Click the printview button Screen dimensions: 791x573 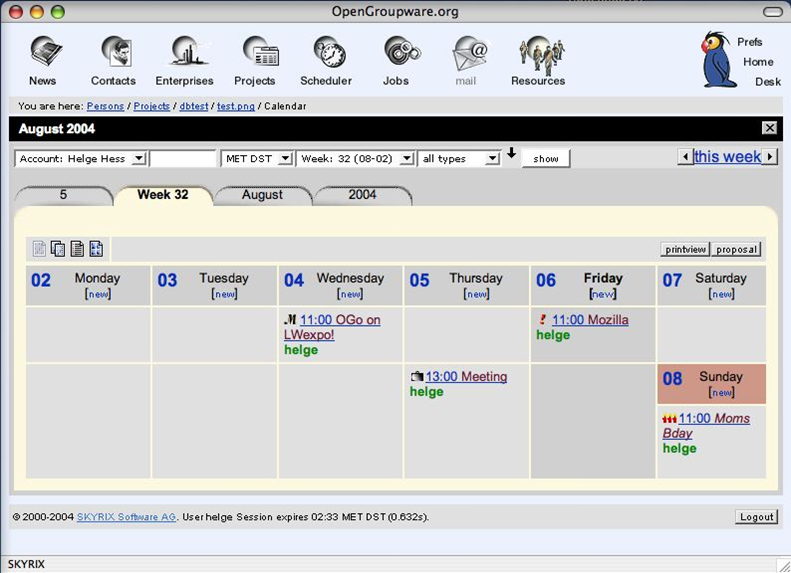click(685, 249)
